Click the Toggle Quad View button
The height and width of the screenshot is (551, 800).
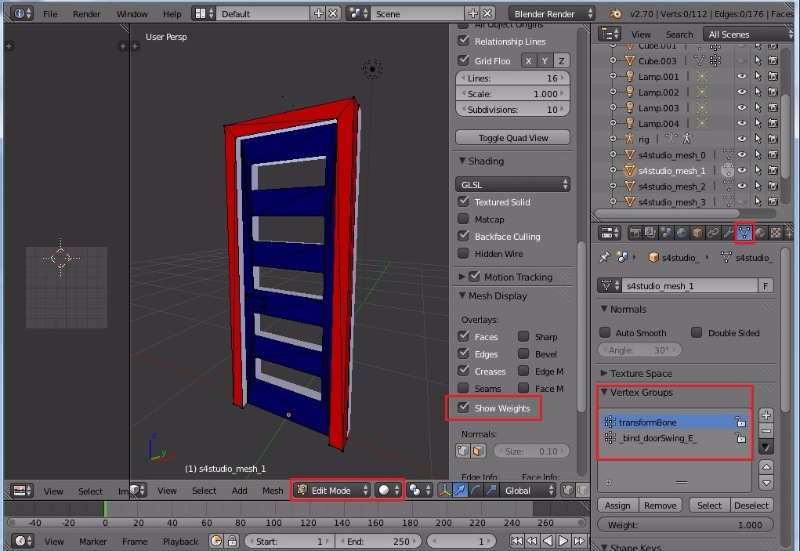(512, 137)
